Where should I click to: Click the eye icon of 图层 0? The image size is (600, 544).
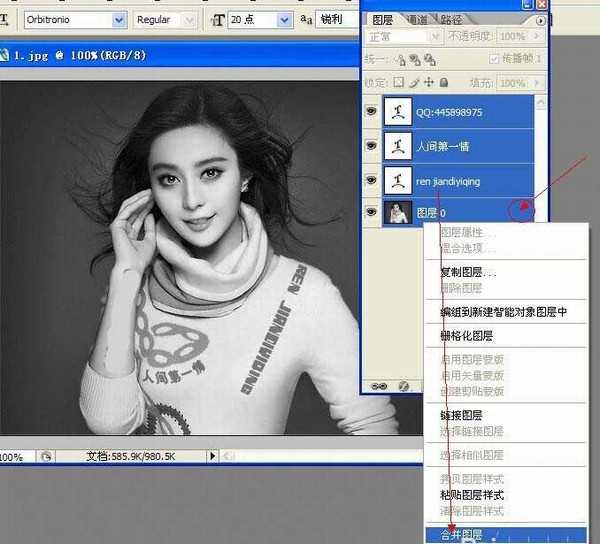click(371, 213)
